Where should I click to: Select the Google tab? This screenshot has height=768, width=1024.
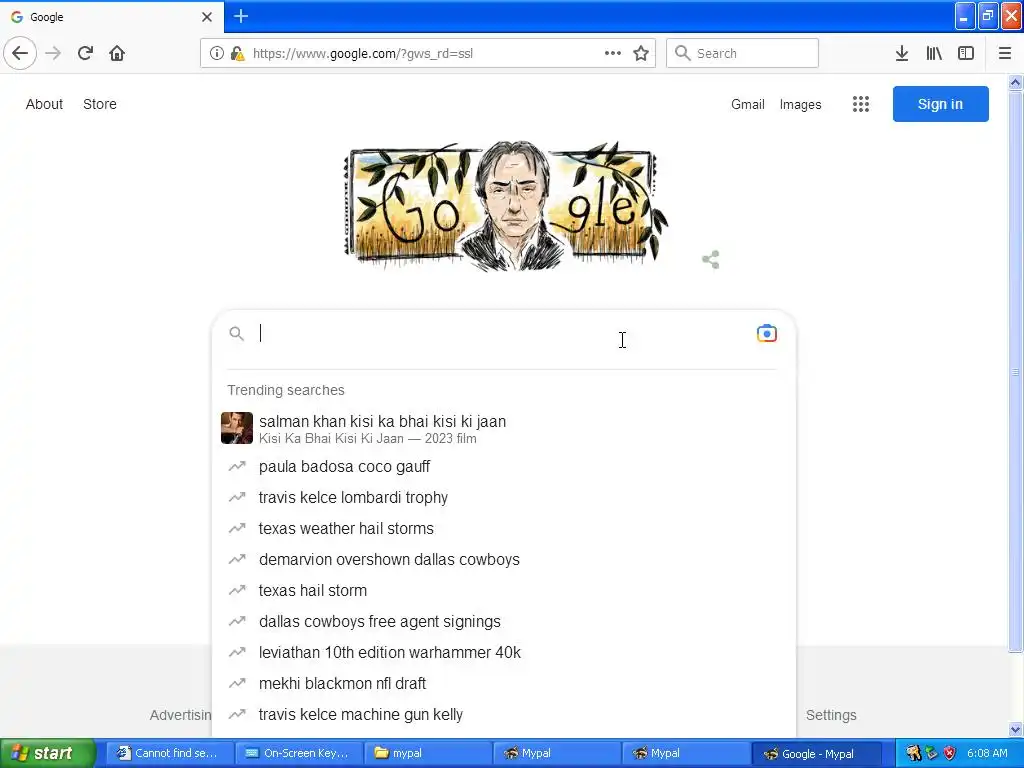pos(112,16)
